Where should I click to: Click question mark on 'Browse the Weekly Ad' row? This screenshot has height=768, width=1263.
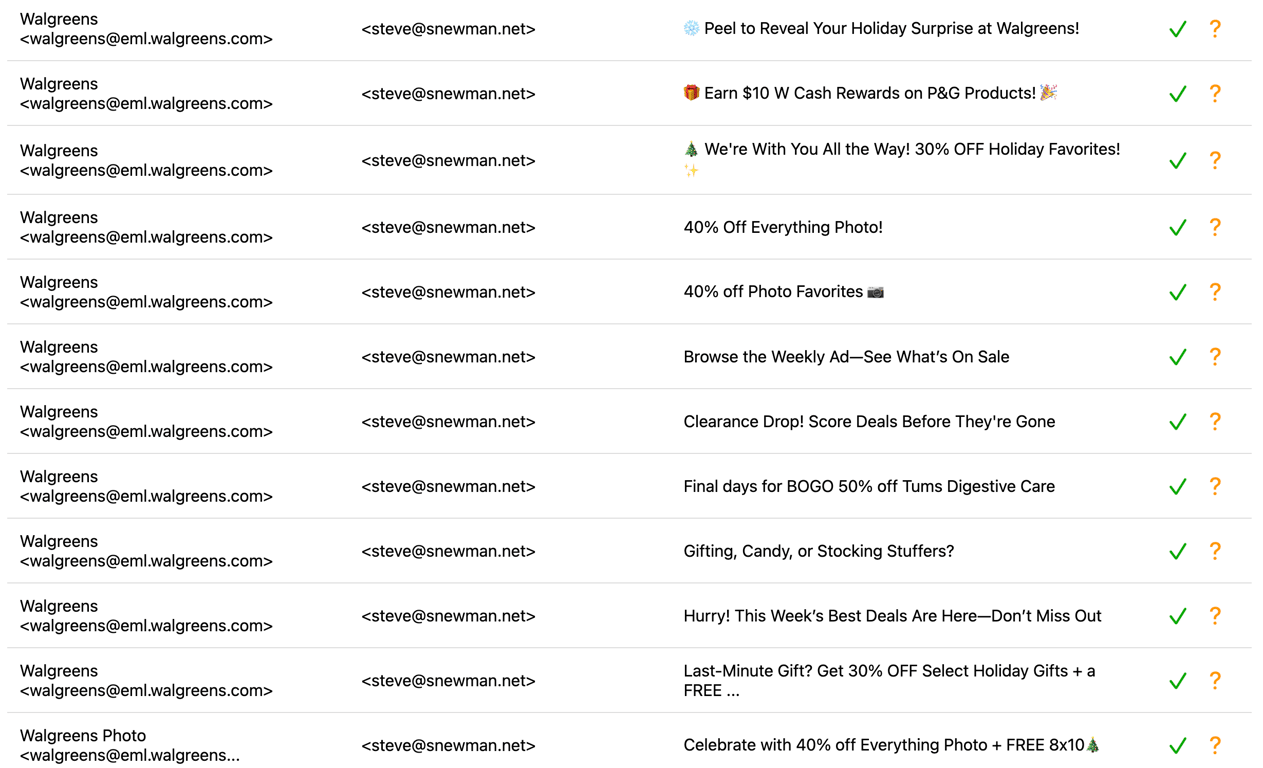pyautogui.click(x=1215, y=358)
